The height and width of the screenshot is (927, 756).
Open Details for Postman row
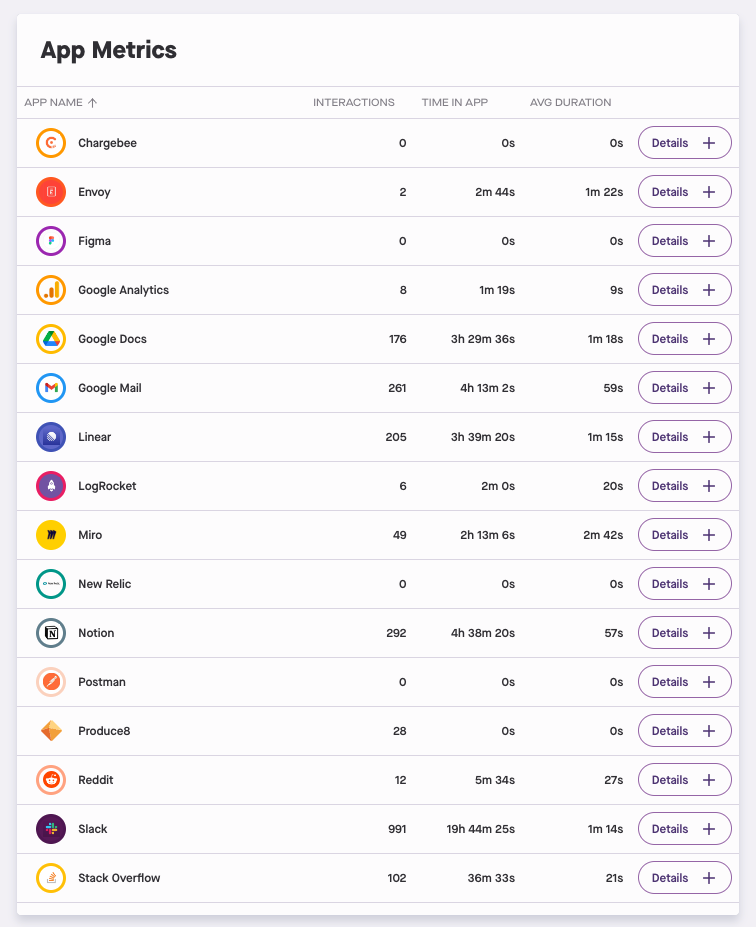[684, 682]
